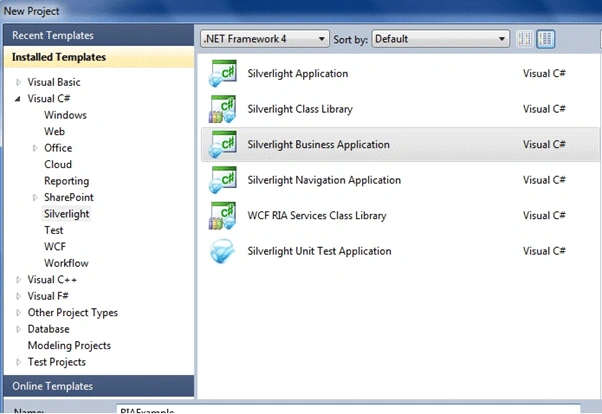Click the Silverlight Business Application template icon
The image size is (602, 414).
(x=223, y=144)
